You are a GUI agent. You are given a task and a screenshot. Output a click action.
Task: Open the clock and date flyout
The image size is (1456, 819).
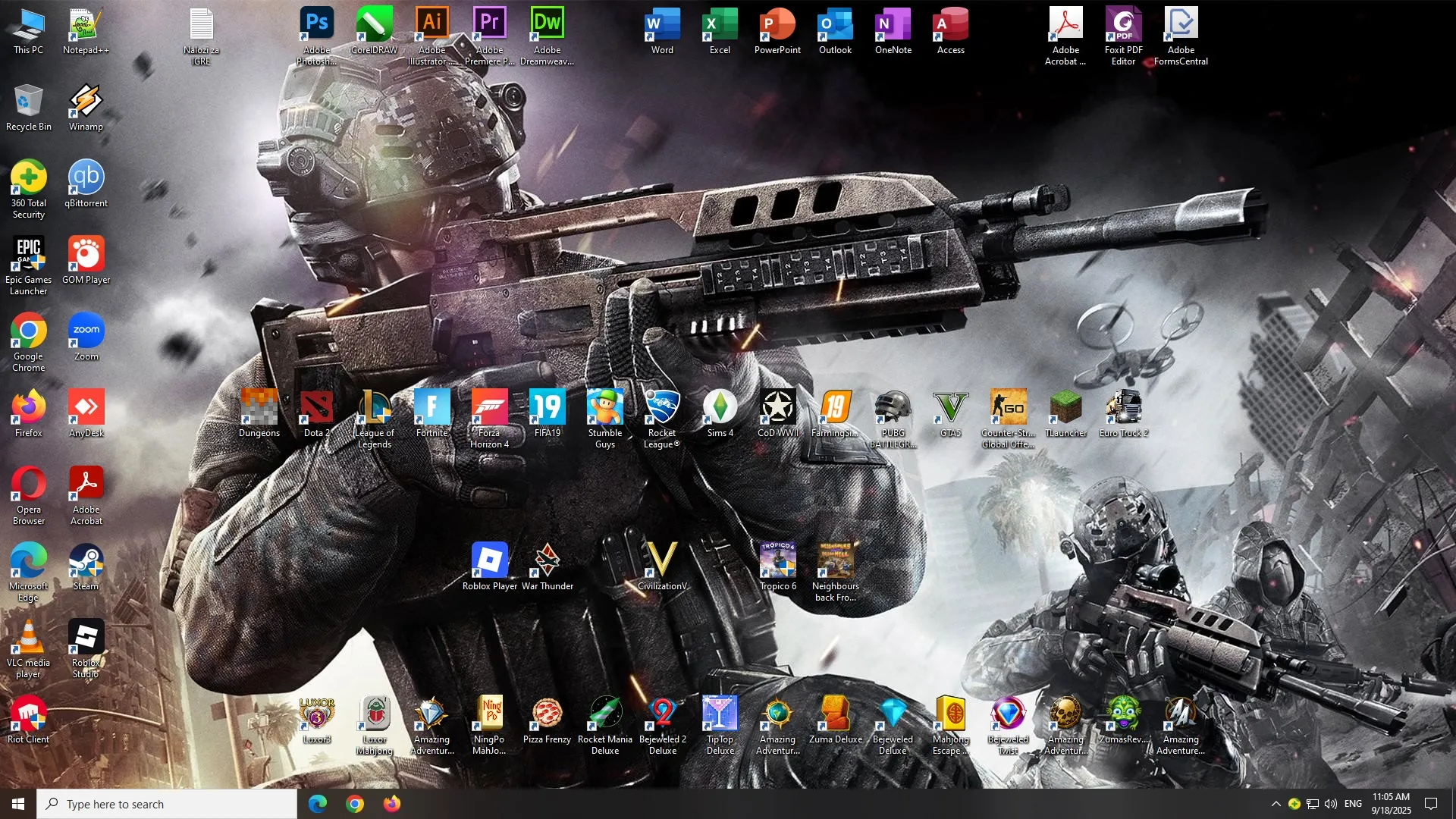tap(1392, 804)
